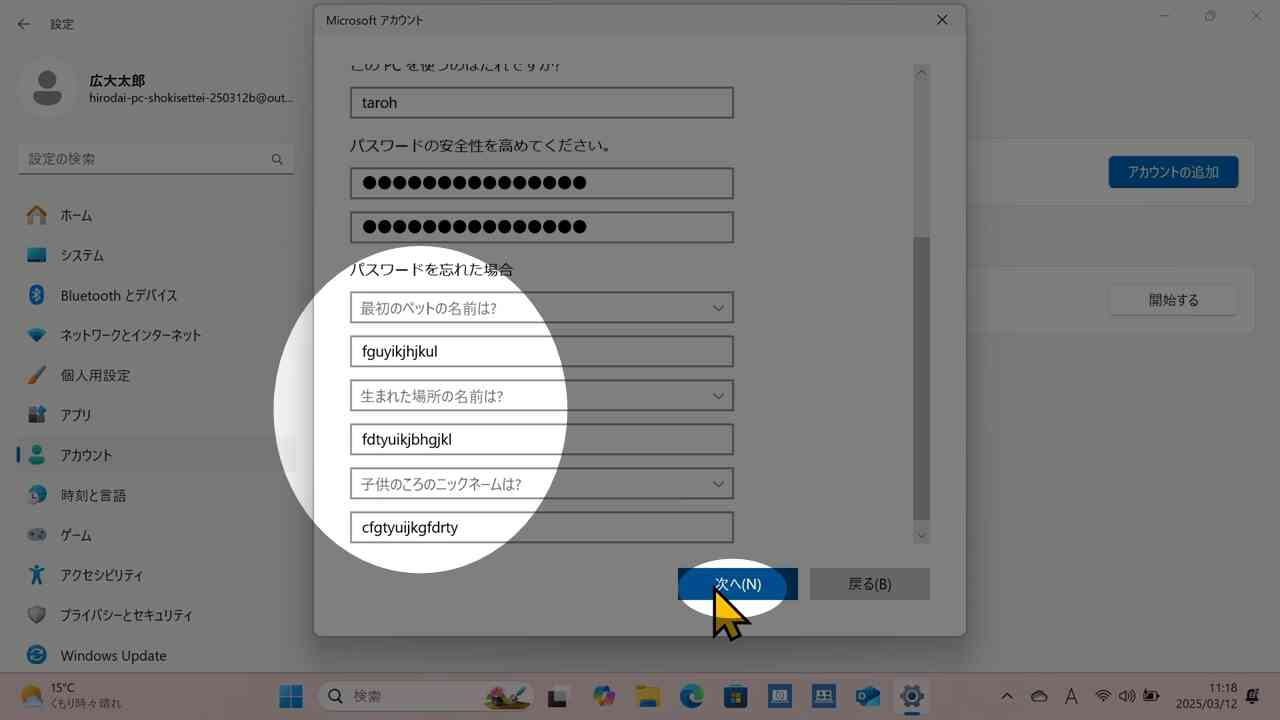This screenshot has height=720, width=1280.
Task: Click the username field containing taroh
Action: tap(541, 103)
